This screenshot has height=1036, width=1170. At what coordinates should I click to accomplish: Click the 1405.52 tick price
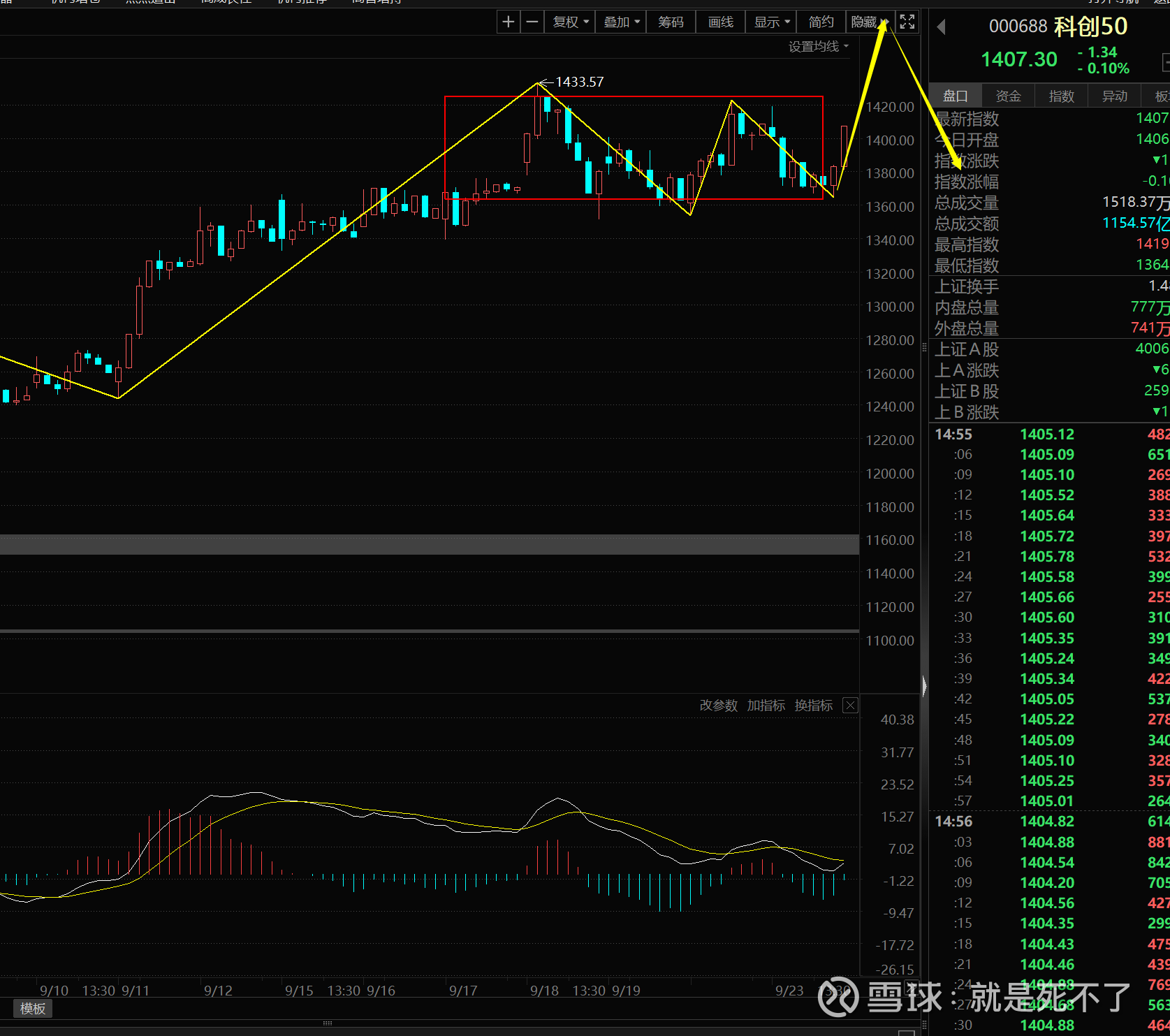(x=1047, y=495)
